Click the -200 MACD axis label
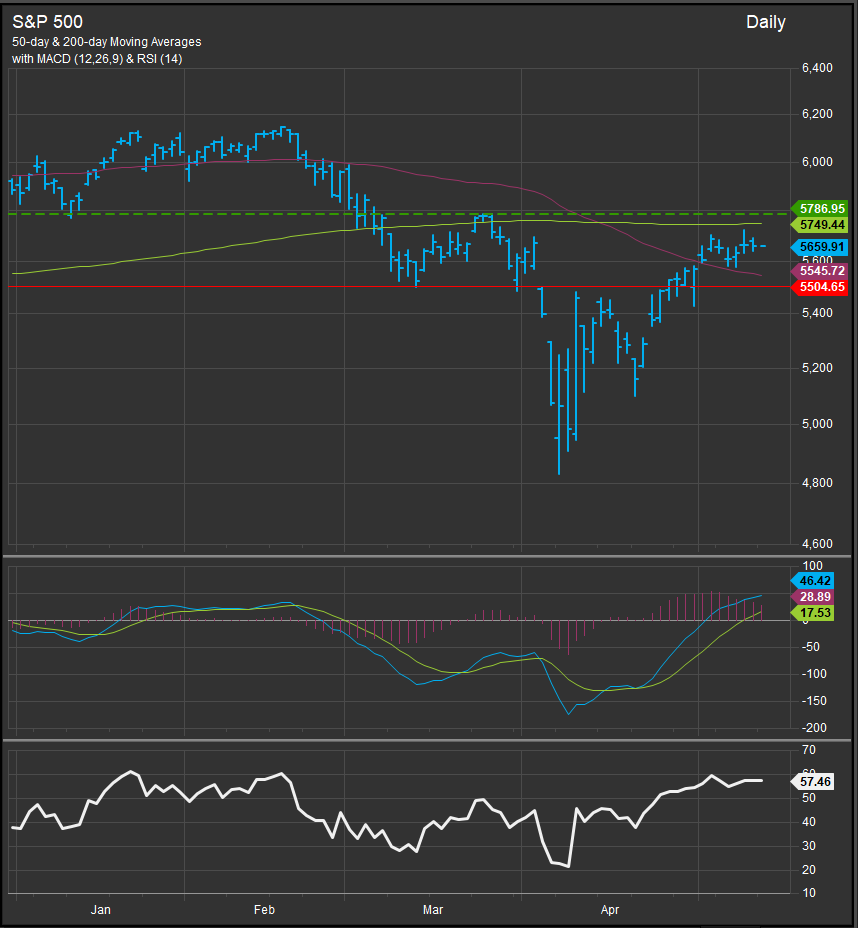858x928 pixels. pyautogui.click(x=814, y=728)
